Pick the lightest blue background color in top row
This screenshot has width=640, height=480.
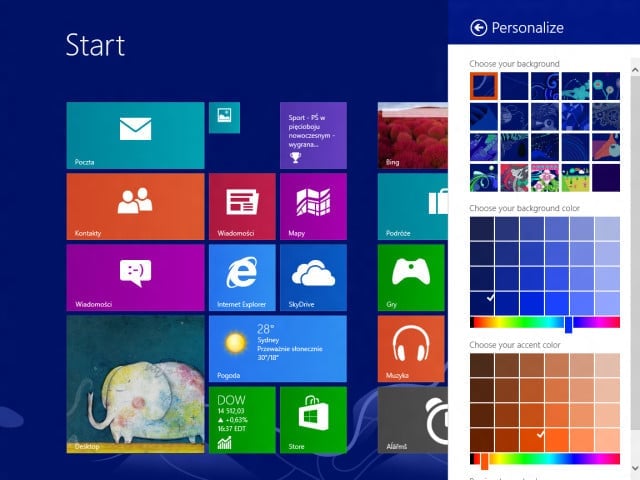coord(607,229)
